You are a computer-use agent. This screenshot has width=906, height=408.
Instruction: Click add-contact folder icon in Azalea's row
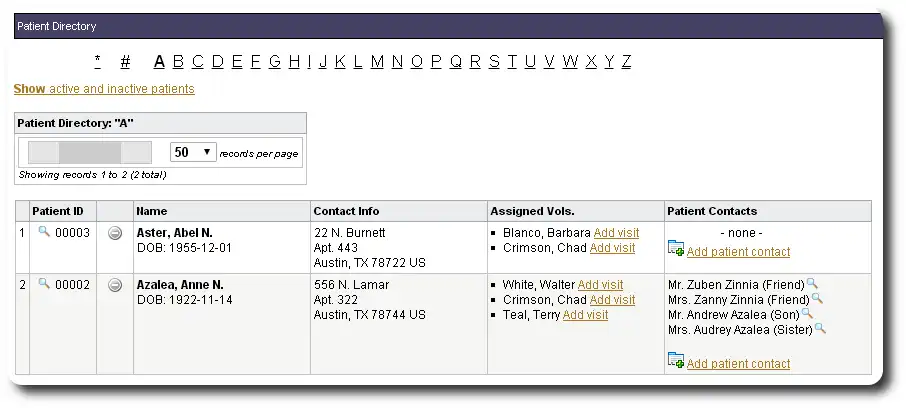coord(676,362)
